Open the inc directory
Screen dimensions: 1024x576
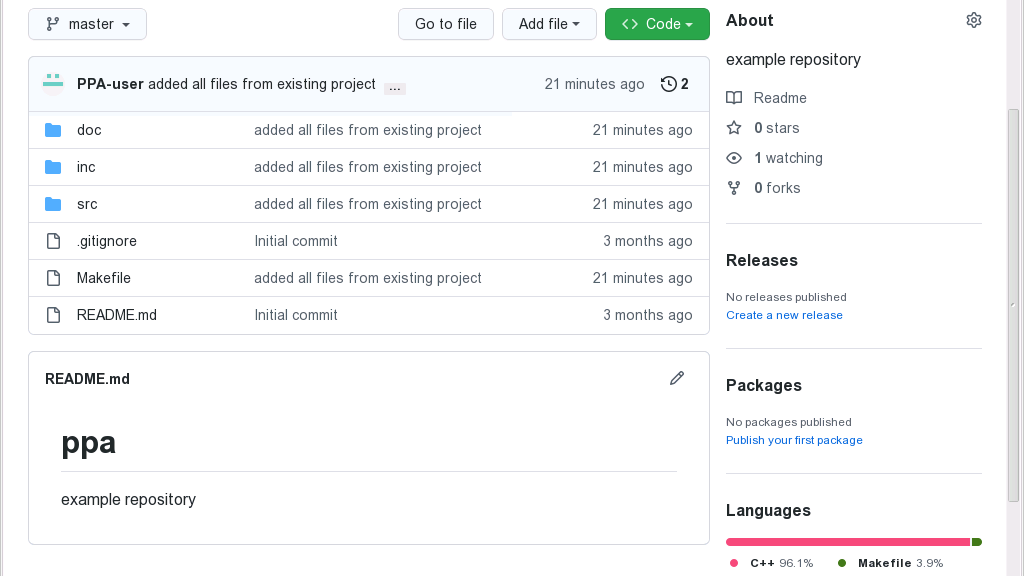tap(86, 167)
